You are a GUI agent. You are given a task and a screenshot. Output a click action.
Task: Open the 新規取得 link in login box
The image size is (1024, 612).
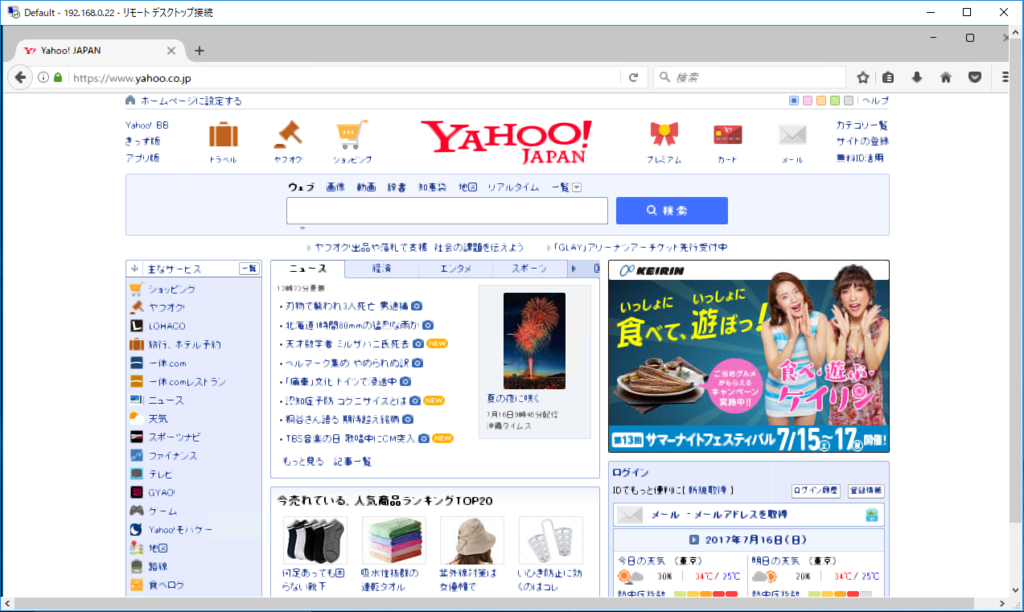click(708, 490)
